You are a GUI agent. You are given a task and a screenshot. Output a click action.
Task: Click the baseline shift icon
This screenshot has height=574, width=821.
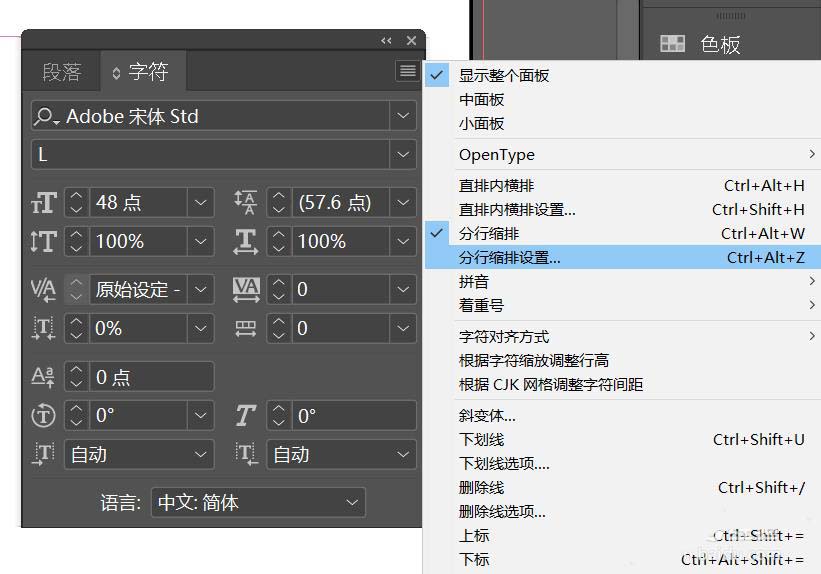43,377
